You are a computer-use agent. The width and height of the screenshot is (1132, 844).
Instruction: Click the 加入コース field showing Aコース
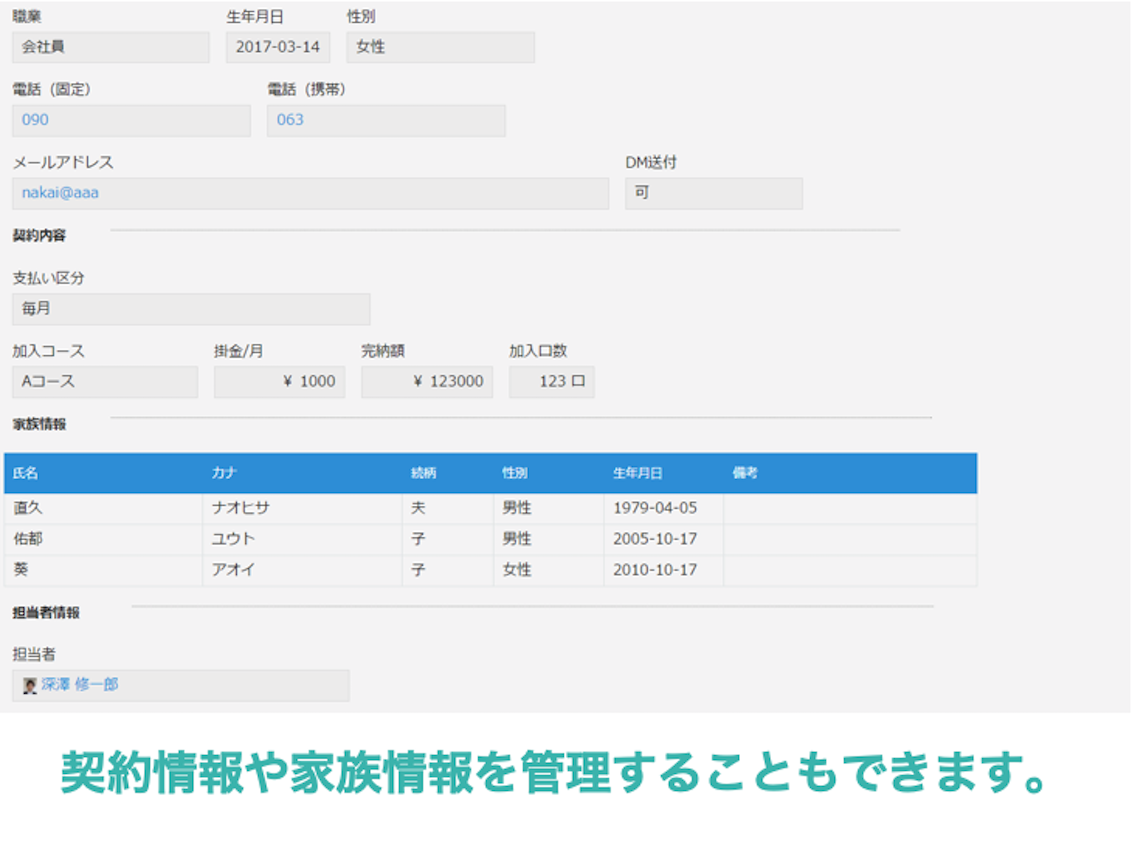click(x=104, y=382)
